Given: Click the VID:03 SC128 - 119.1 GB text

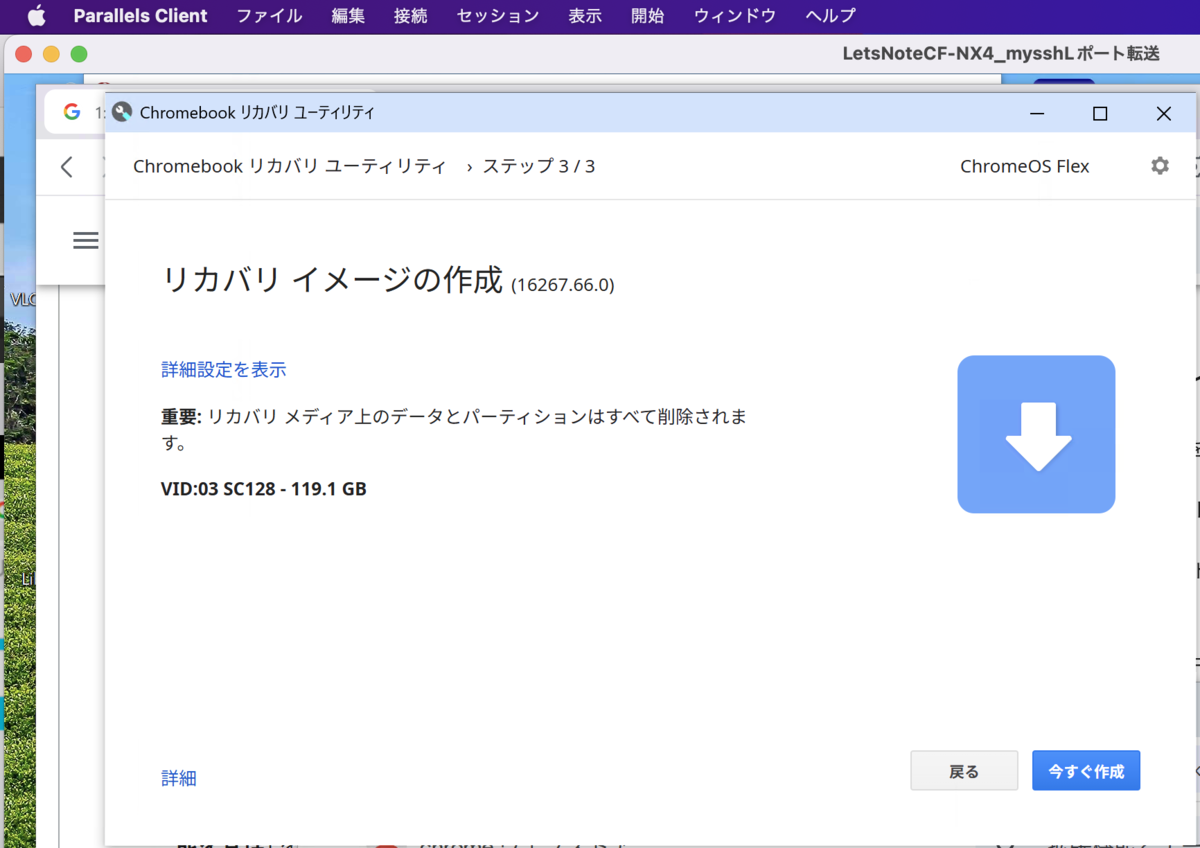Looking at the screenshot, I should coord(264,490).
